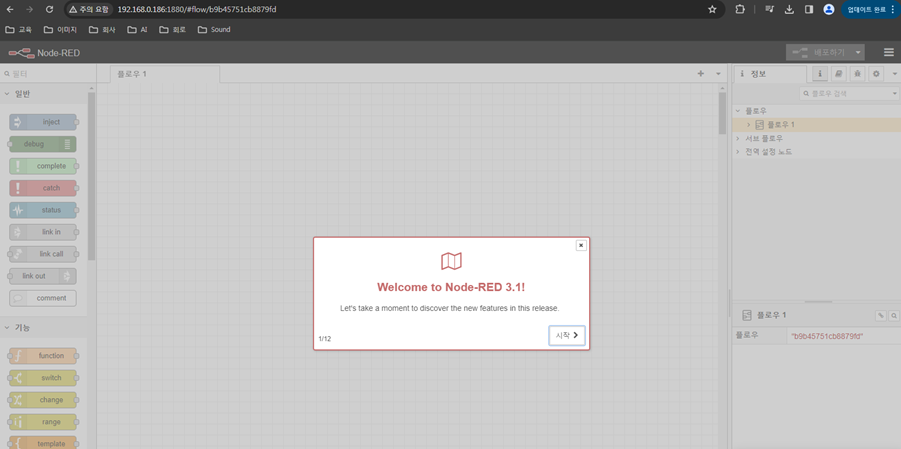Choose the change node in the palette
The width and height of the screenshot is (901, 449).
[x=43, y=400]
